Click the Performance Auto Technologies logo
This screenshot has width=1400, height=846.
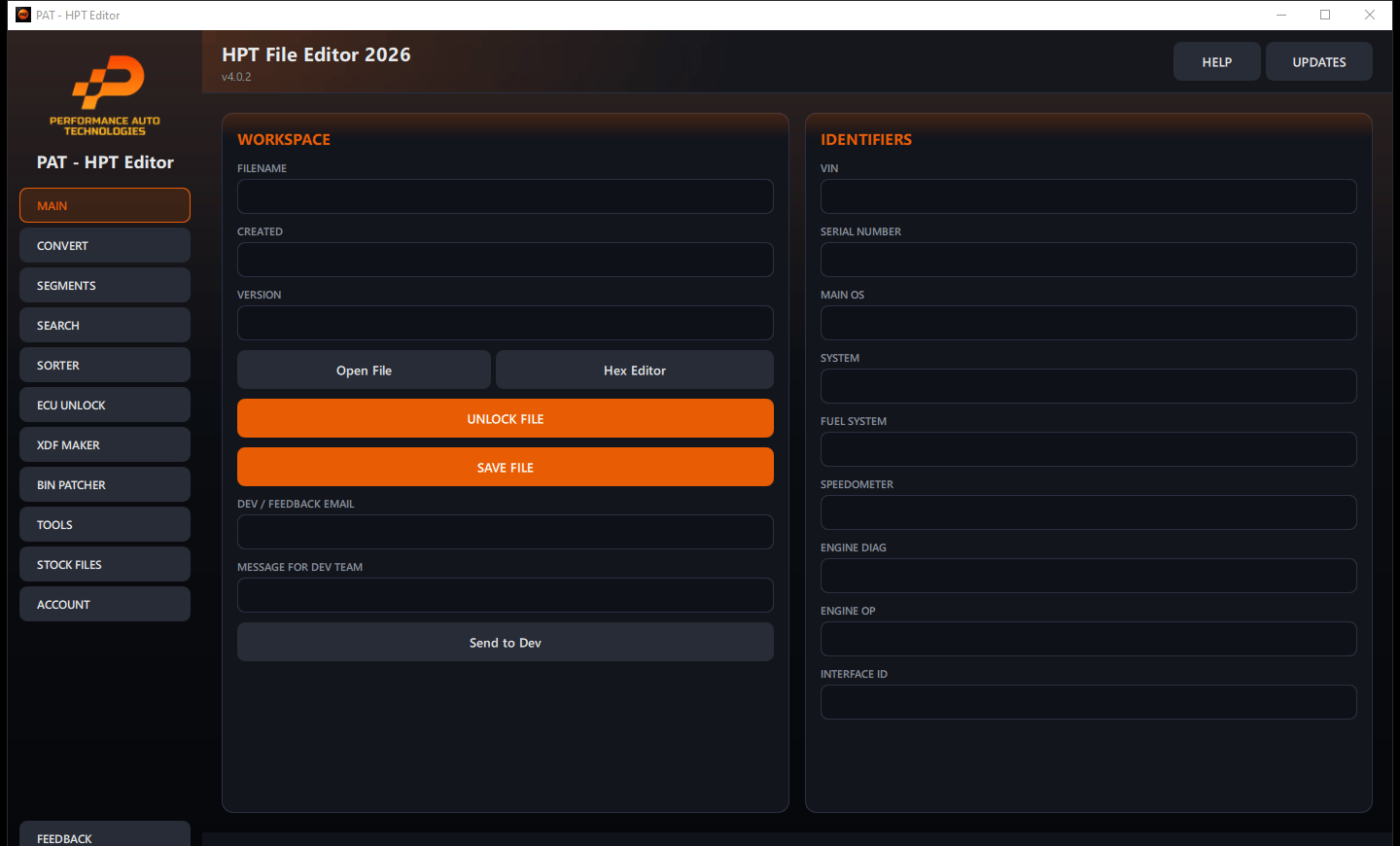105,95
